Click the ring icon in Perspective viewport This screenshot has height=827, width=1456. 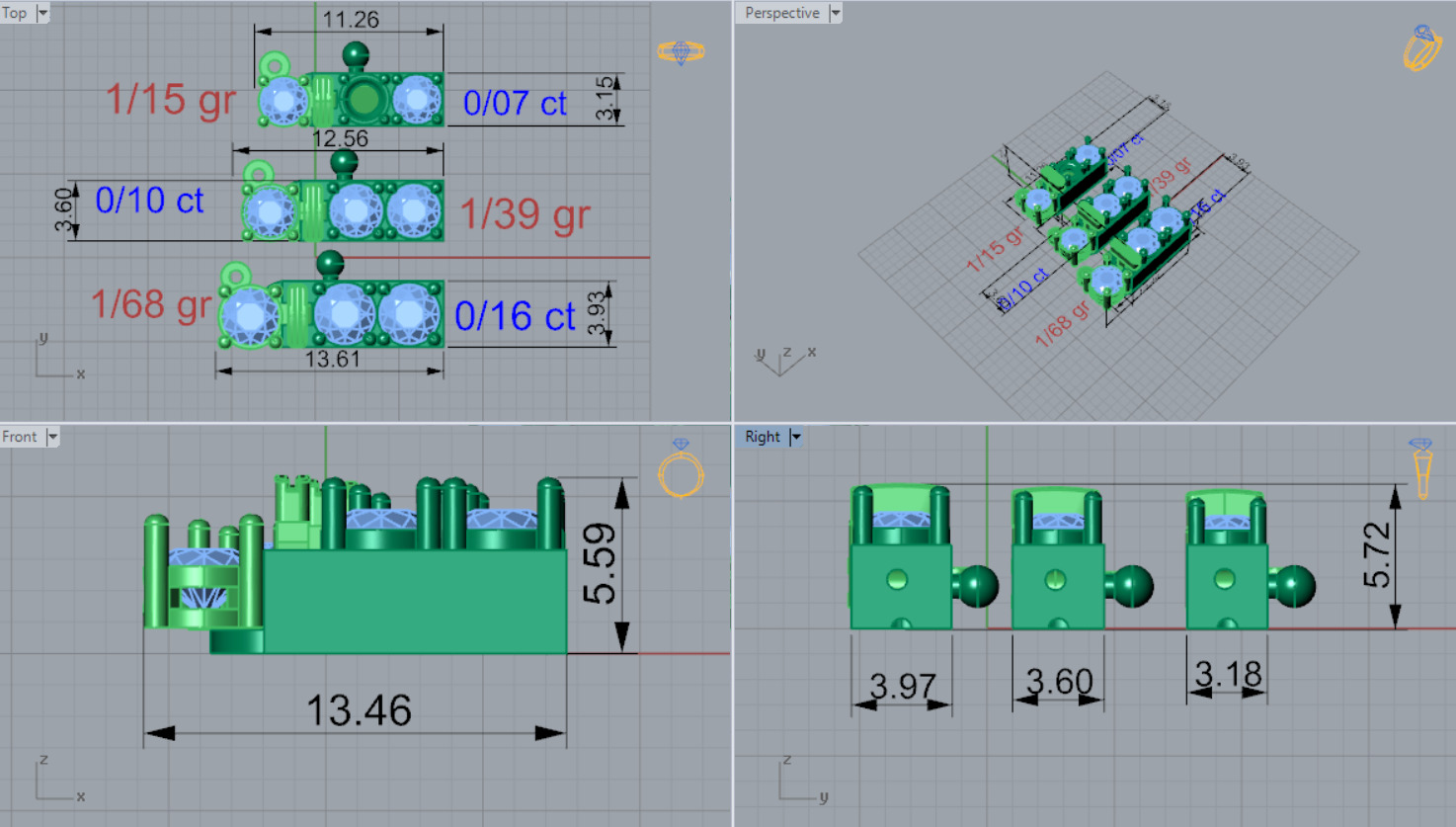pos(1422,47)
